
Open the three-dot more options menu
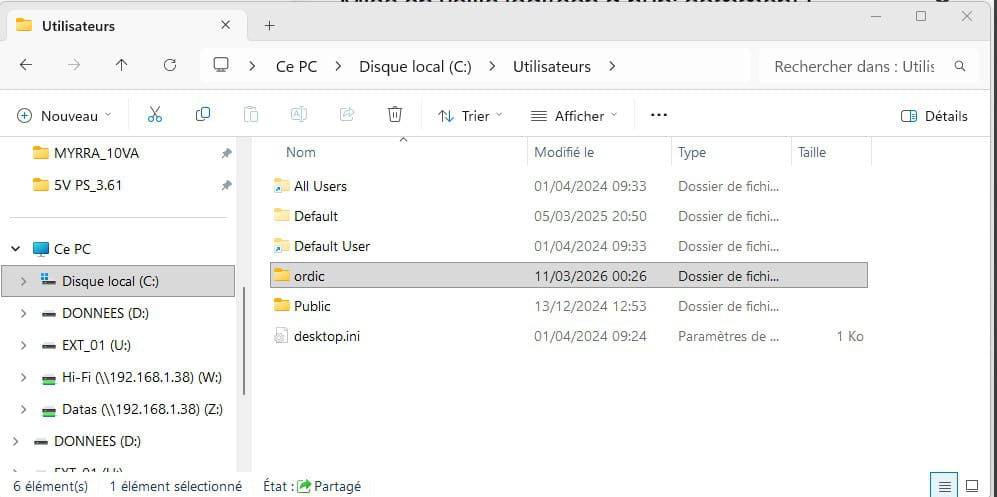[x=658, y=115]
